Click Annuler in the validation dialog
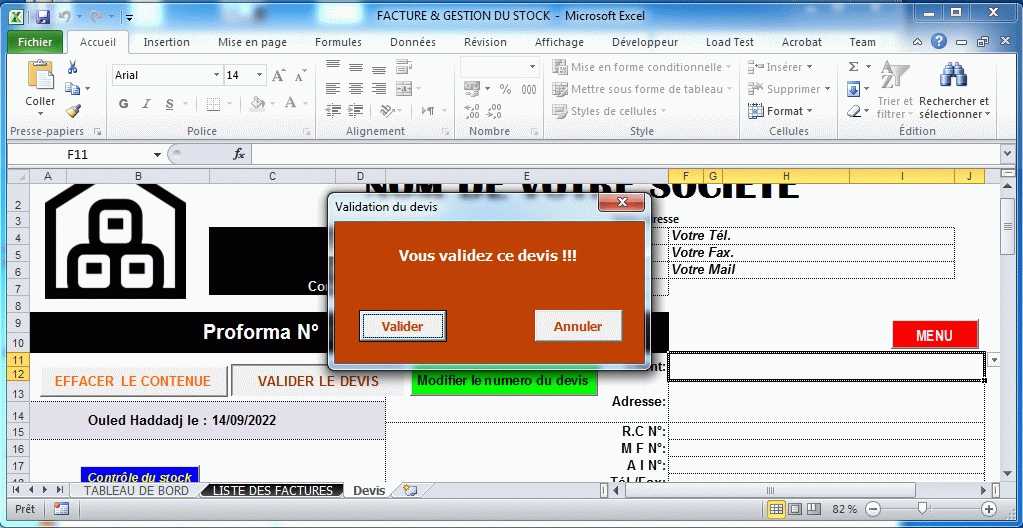This screenshot has height=528, width=1023. 578,326
